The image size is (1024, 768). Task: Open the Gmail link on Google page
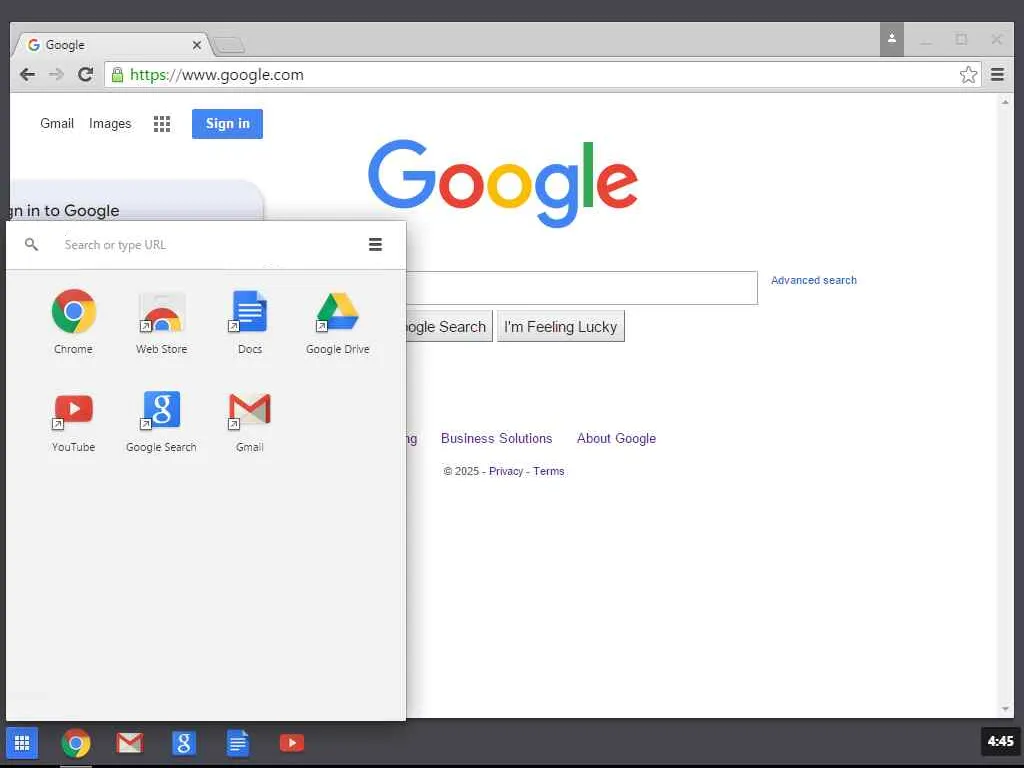[57, 123]
